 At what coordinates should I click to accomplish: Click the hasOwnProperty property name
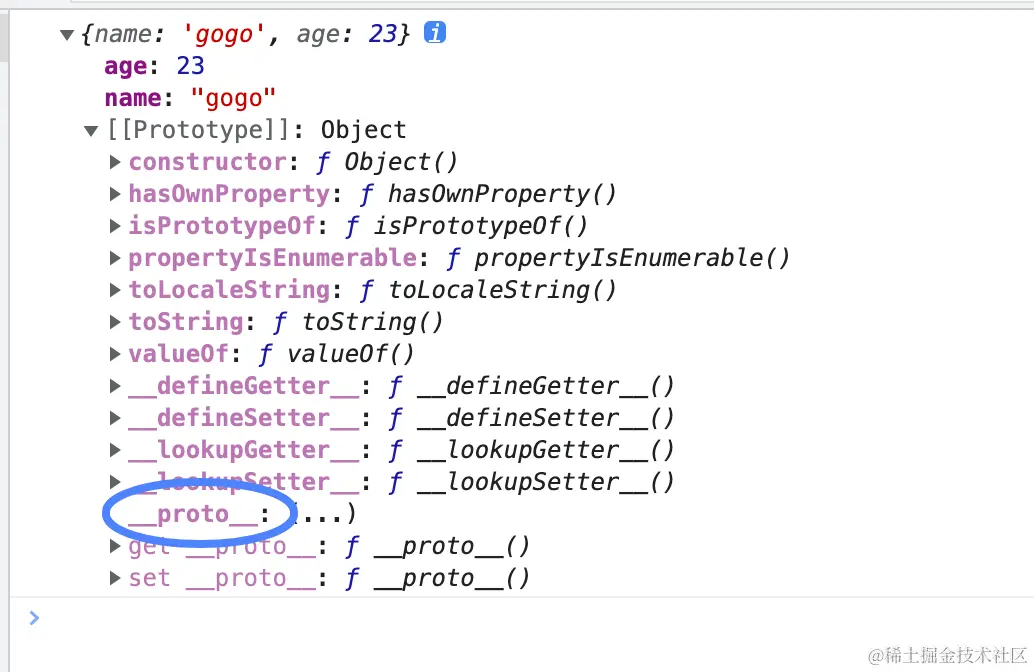point(229,194)
